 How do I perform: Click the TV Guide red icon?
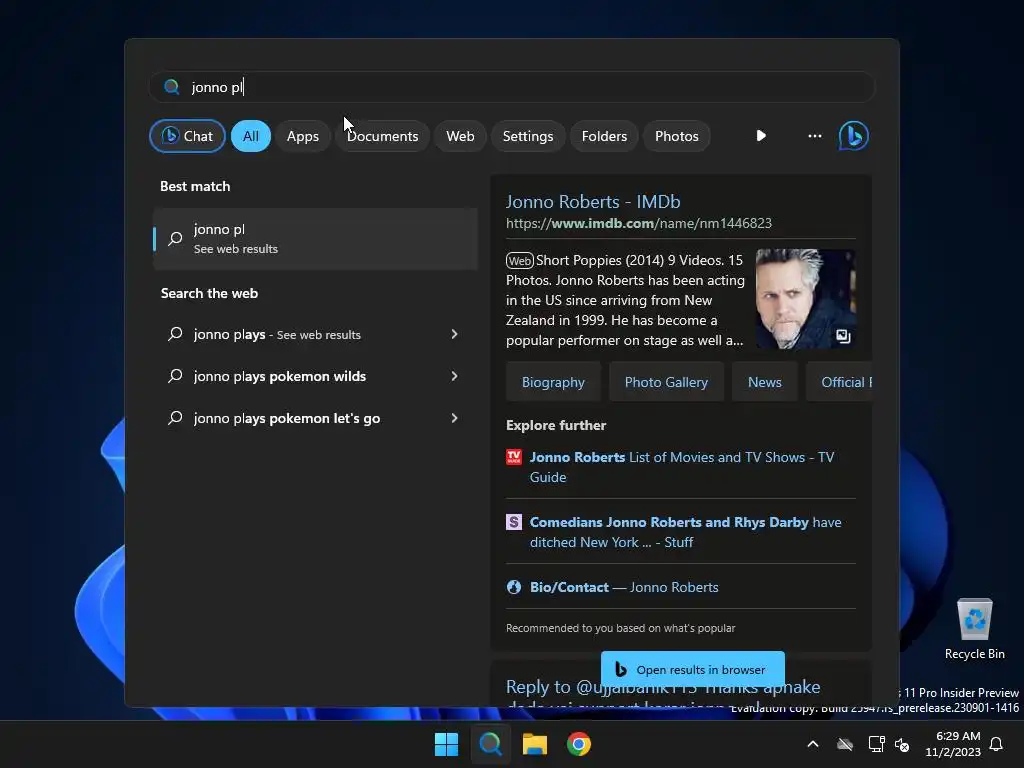(514, 457)
